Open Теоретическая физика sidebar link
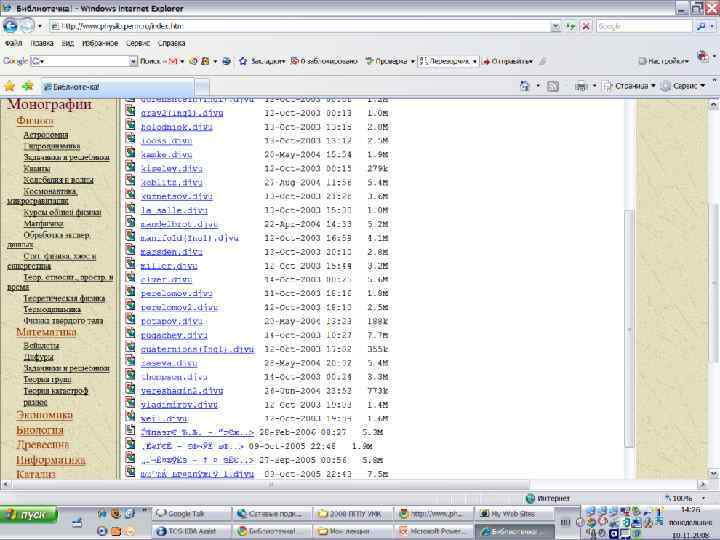 pyautogui.click(x=64, y=298)
